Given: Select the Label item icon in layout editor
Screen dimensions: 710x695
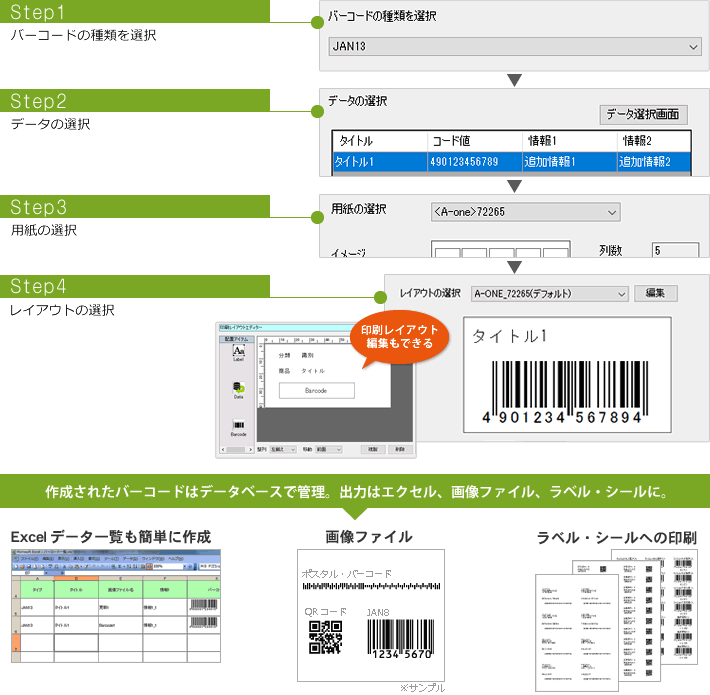Looking at the screenshot, I should point(239,350).
